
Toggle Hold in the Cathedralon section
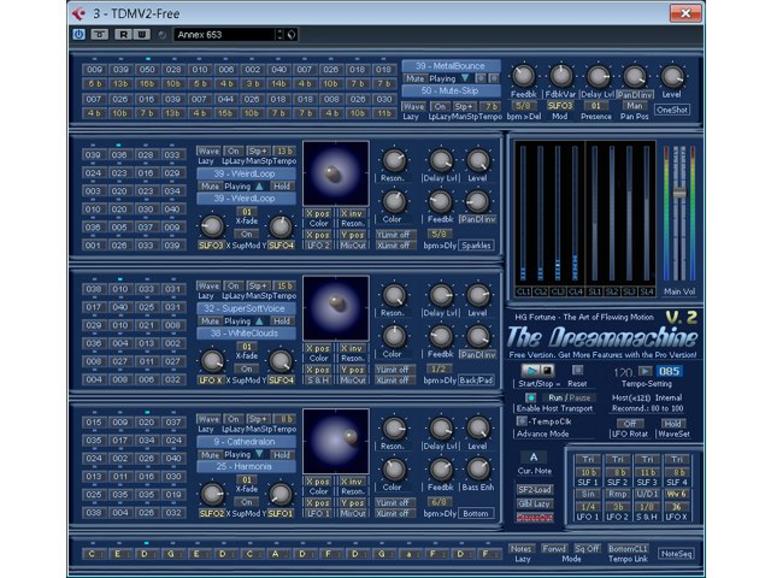282,455
